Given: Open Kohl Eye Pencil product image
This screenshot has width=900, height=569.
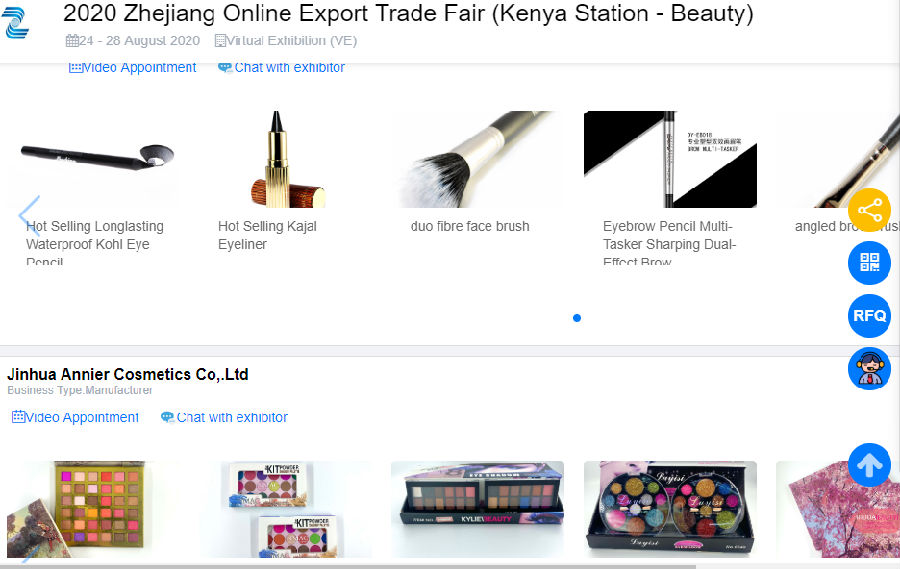Looking at the screenshot, I should click(x=93, y=159).
